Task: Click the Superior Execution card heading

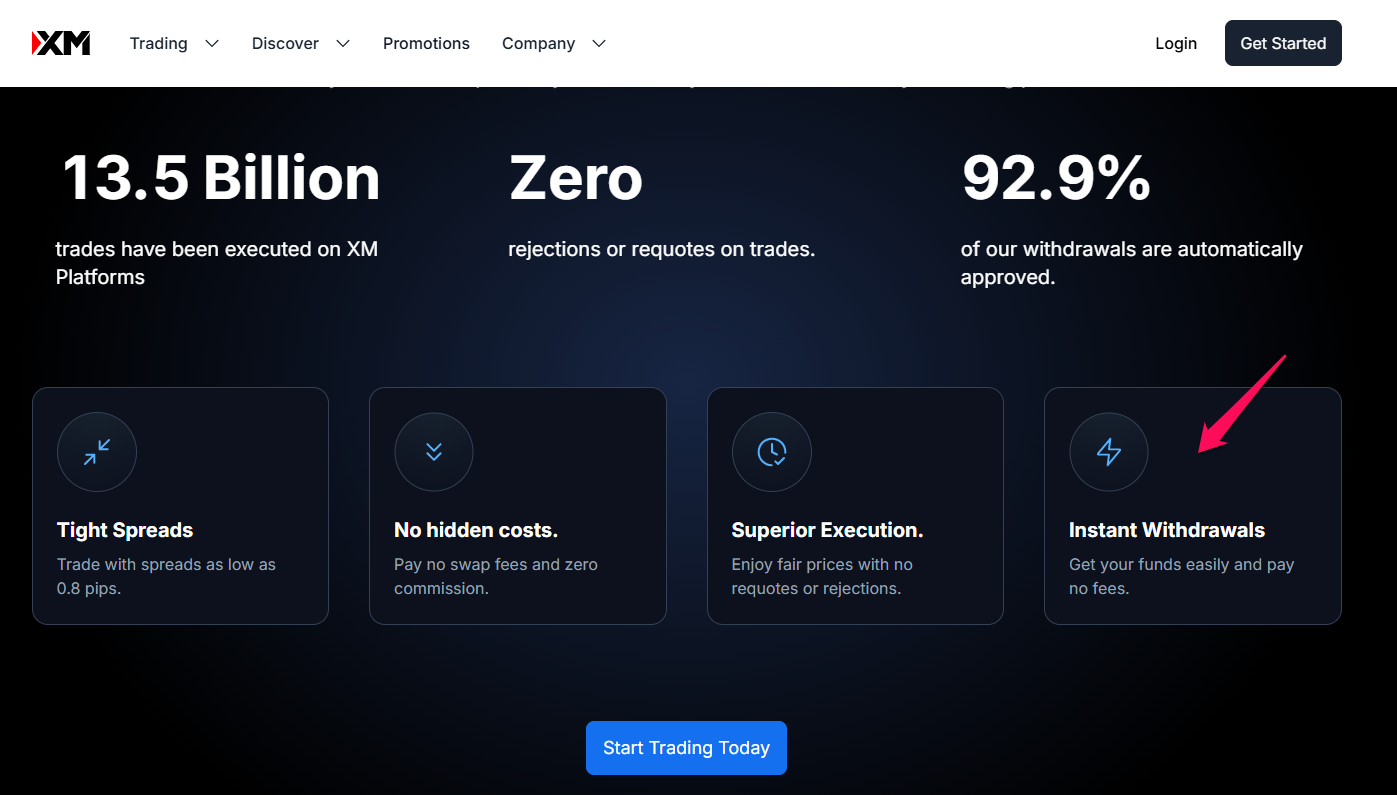Action: [827, 530]
